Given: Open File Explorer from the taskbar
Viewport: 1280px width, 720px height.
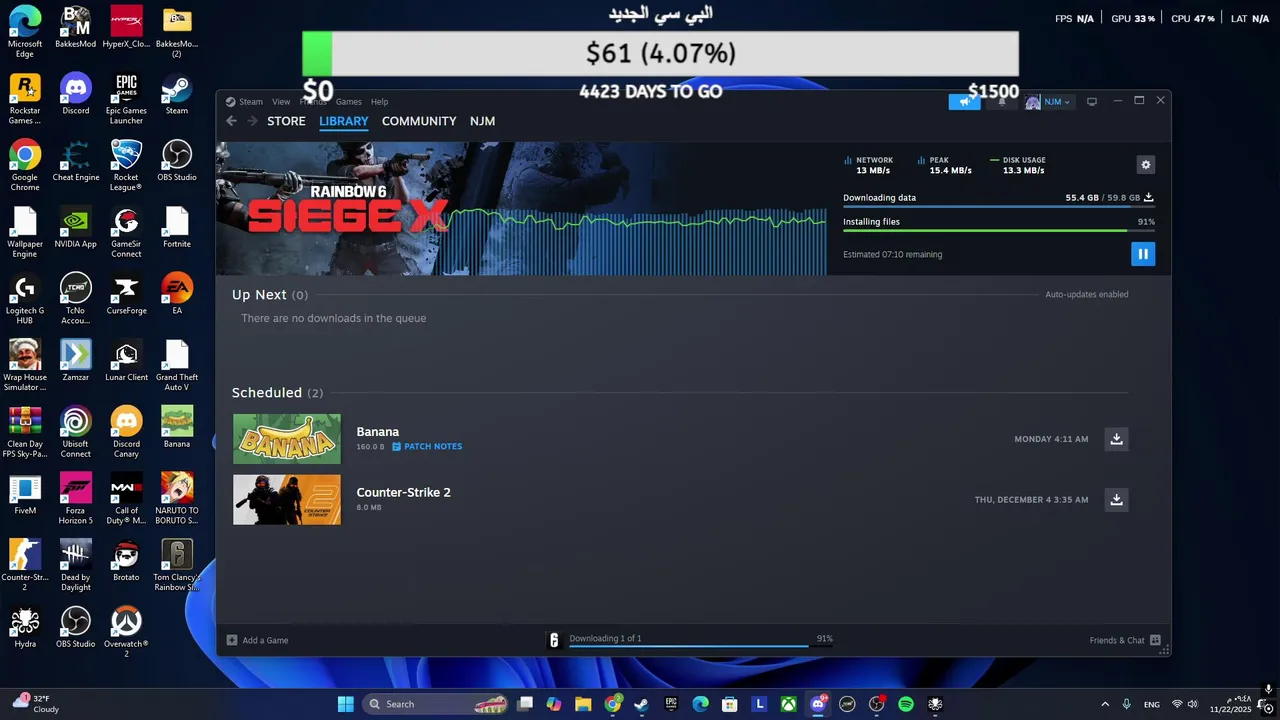Looking at the screenshot, I should point(583,704).
